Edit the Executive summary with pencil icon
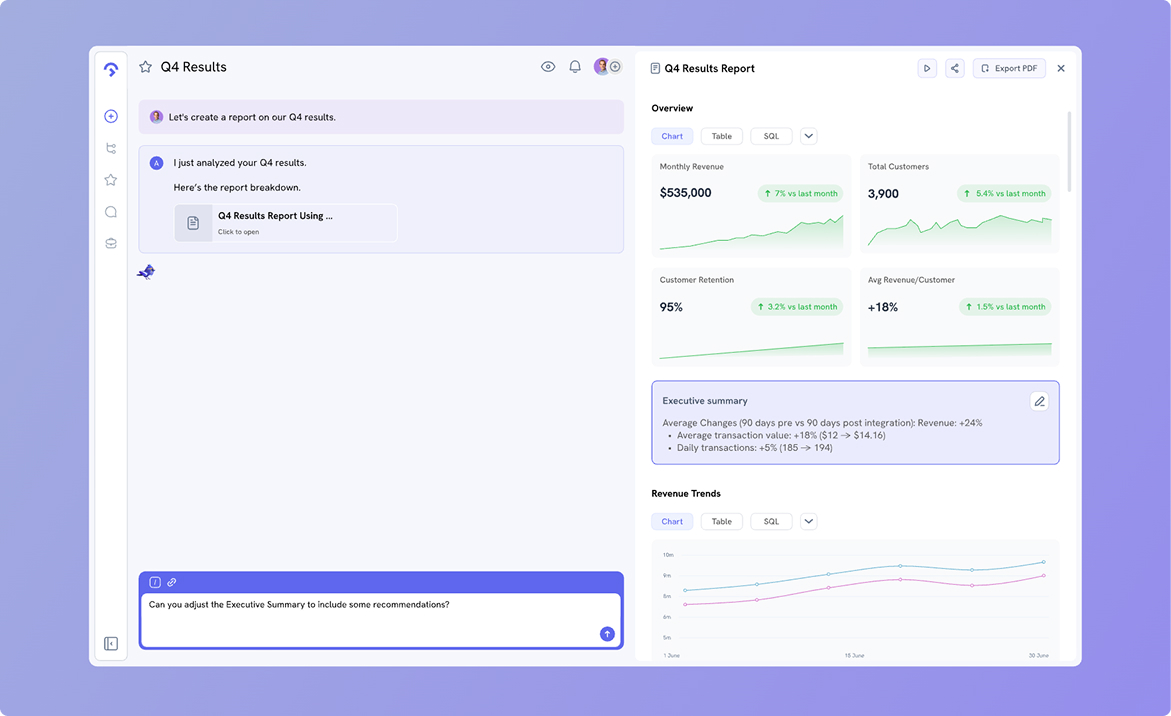 (x=1039, y=401)
